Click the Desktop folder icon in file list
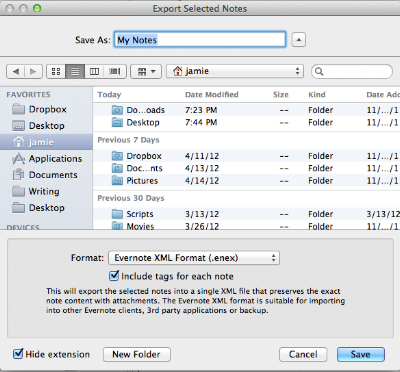 (x=117, y=122)
